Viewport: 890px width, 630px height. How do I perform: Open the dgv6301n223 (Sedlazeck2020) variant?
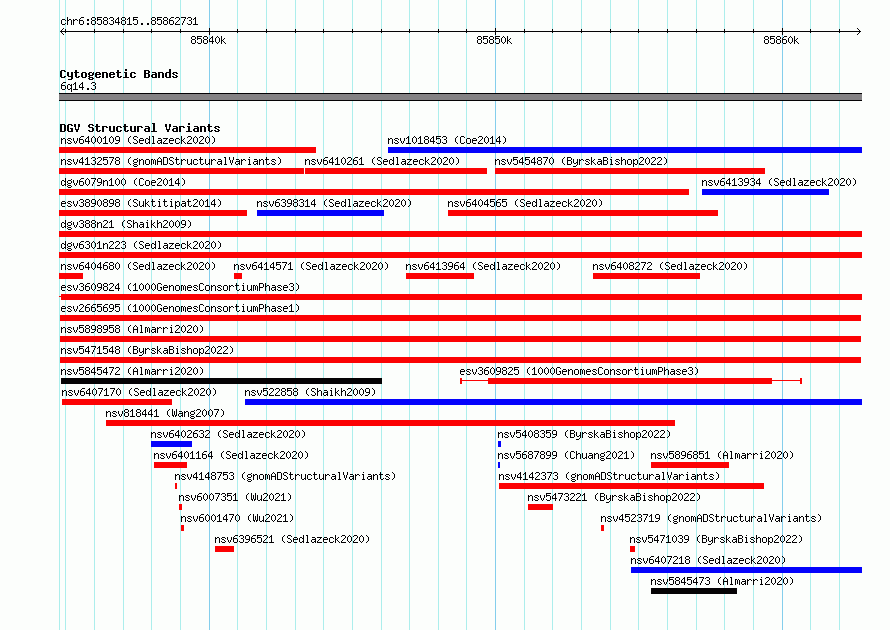(460, 255)
